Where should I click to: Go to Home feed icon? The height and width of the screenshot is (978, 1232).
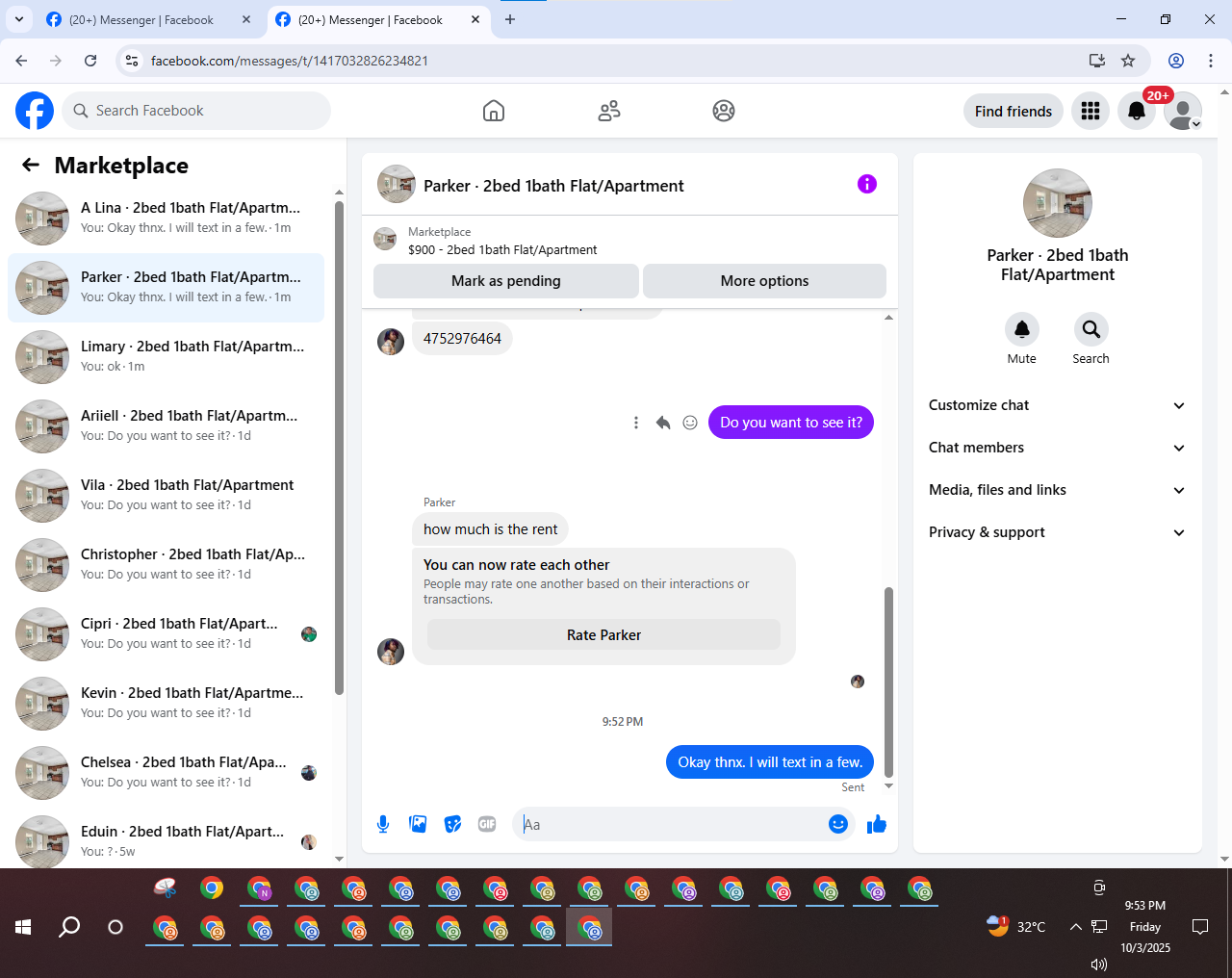(x=494, y=111)
